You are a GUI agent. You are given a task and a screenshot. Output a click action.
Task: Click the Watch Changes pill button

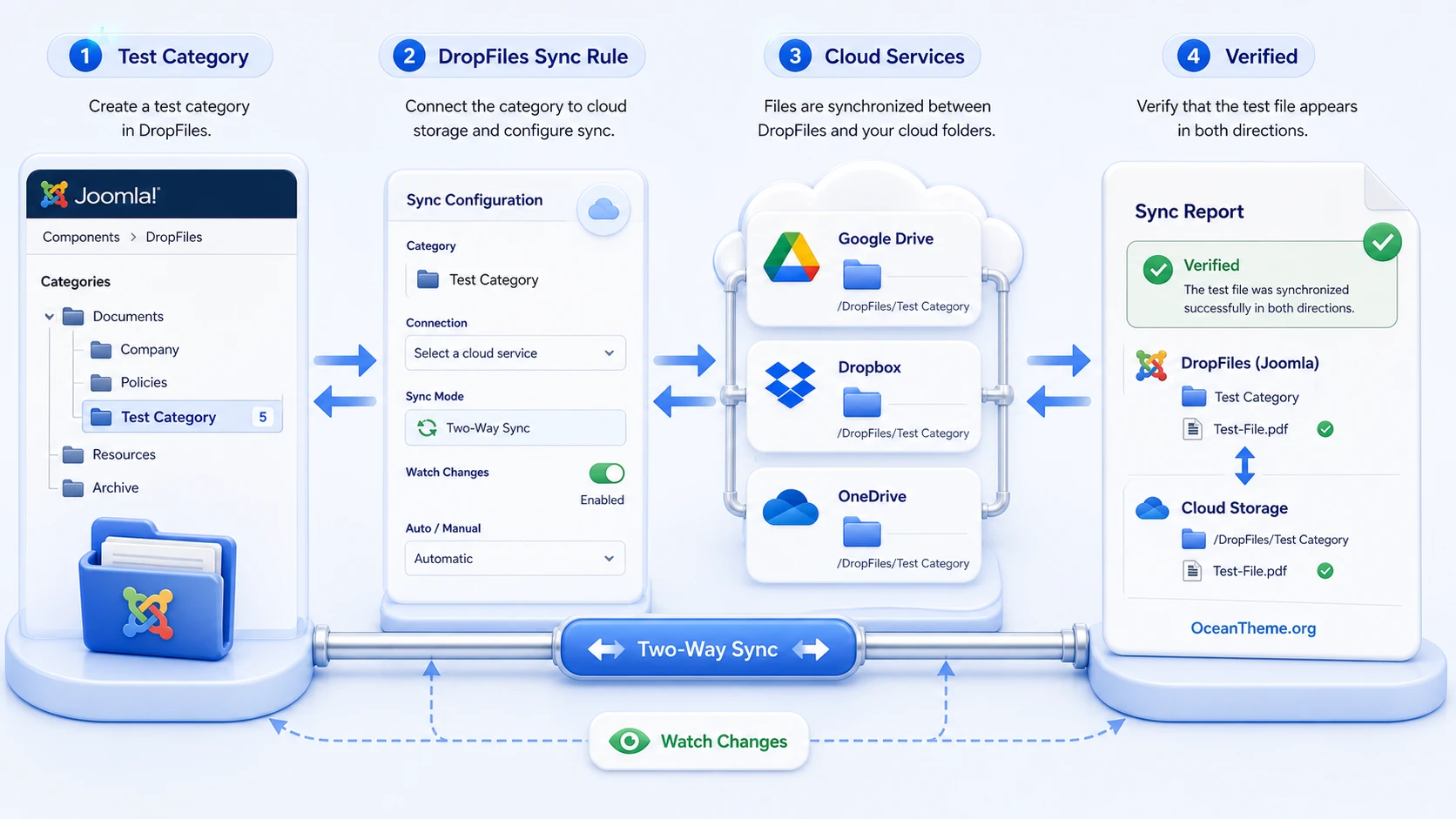(x=699, y=742)
